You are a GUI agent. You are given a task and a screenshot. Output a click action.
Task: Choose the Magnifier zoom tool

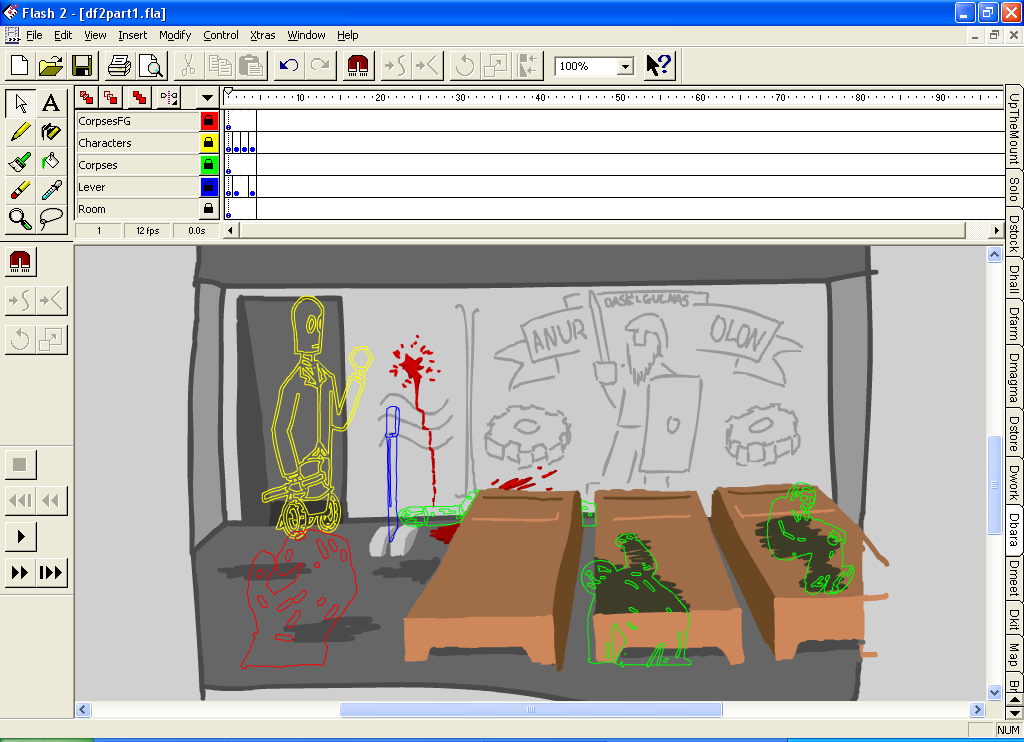[20, 218]
